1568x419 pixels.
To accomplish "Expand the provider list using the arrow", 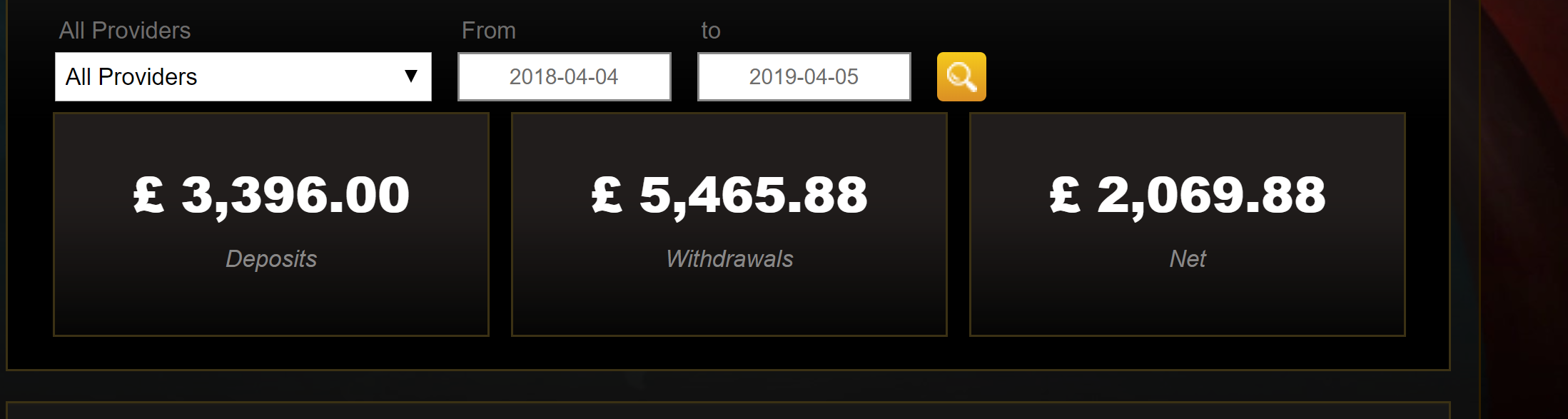I will (x=410, y=76).
